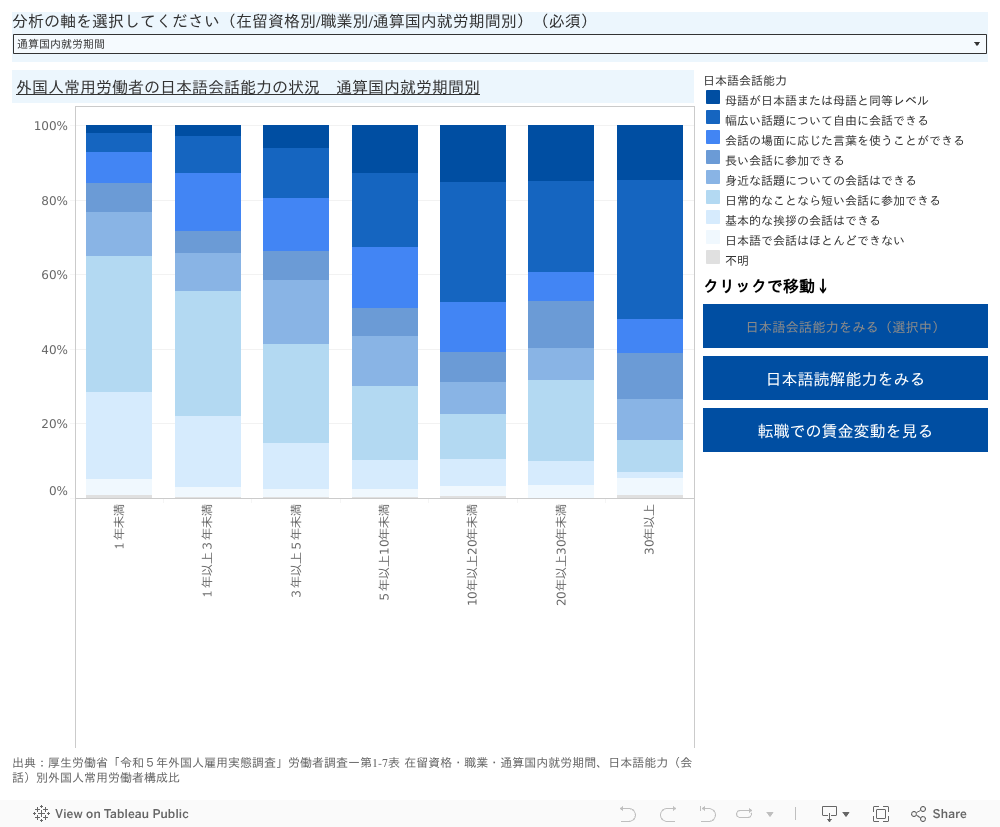Enter full screen mode
The width and height of the screenshot is (1000, 827).
pos(881,814)
